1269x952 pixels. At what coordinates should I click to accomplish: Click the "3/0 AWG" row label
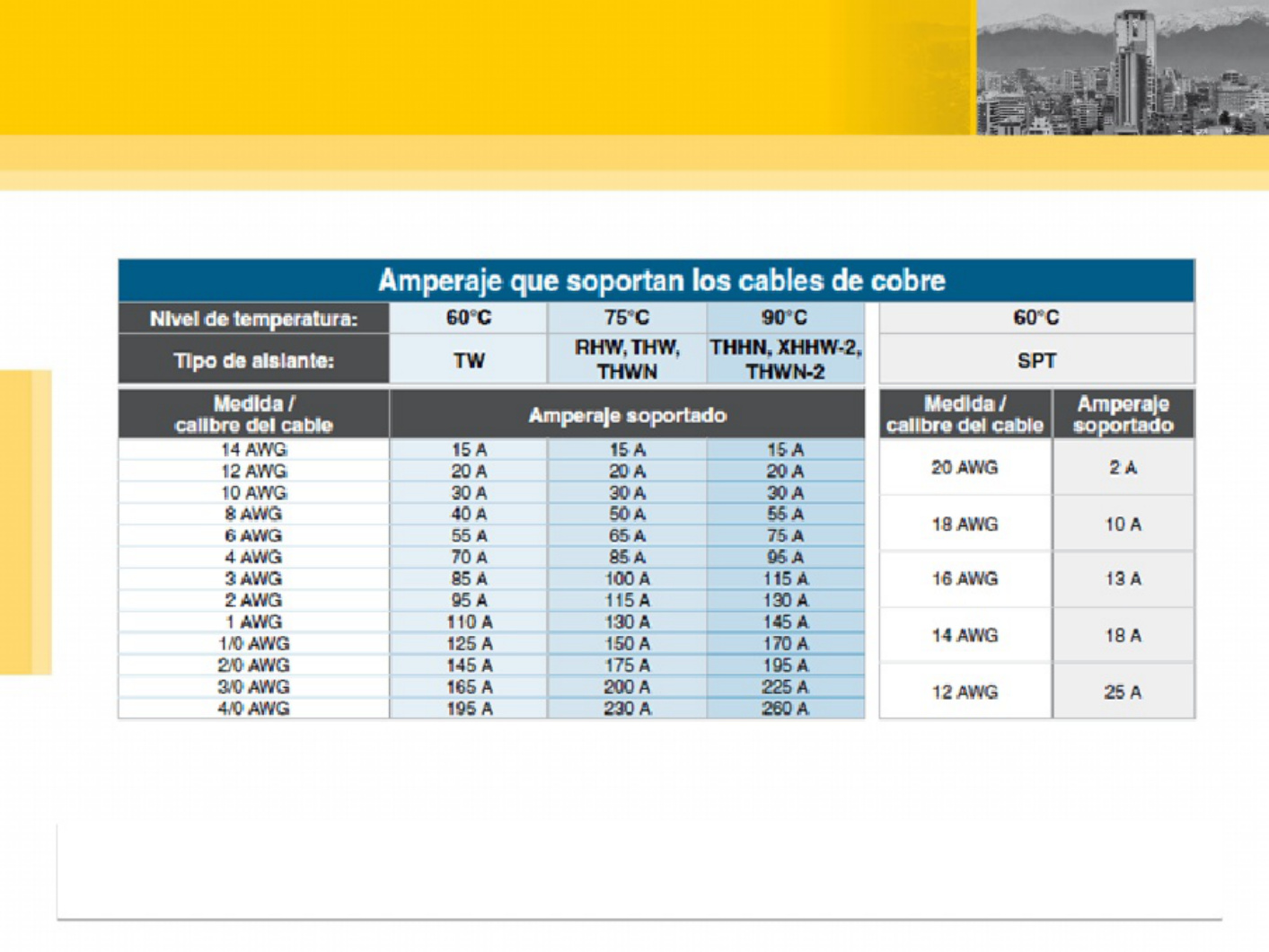(x=253, y=687)
